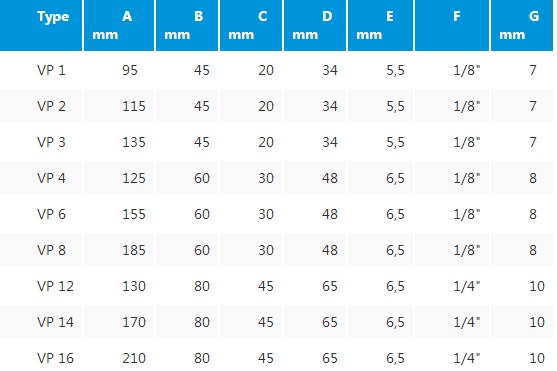Click the Type column header

click(x=41, y=25)
